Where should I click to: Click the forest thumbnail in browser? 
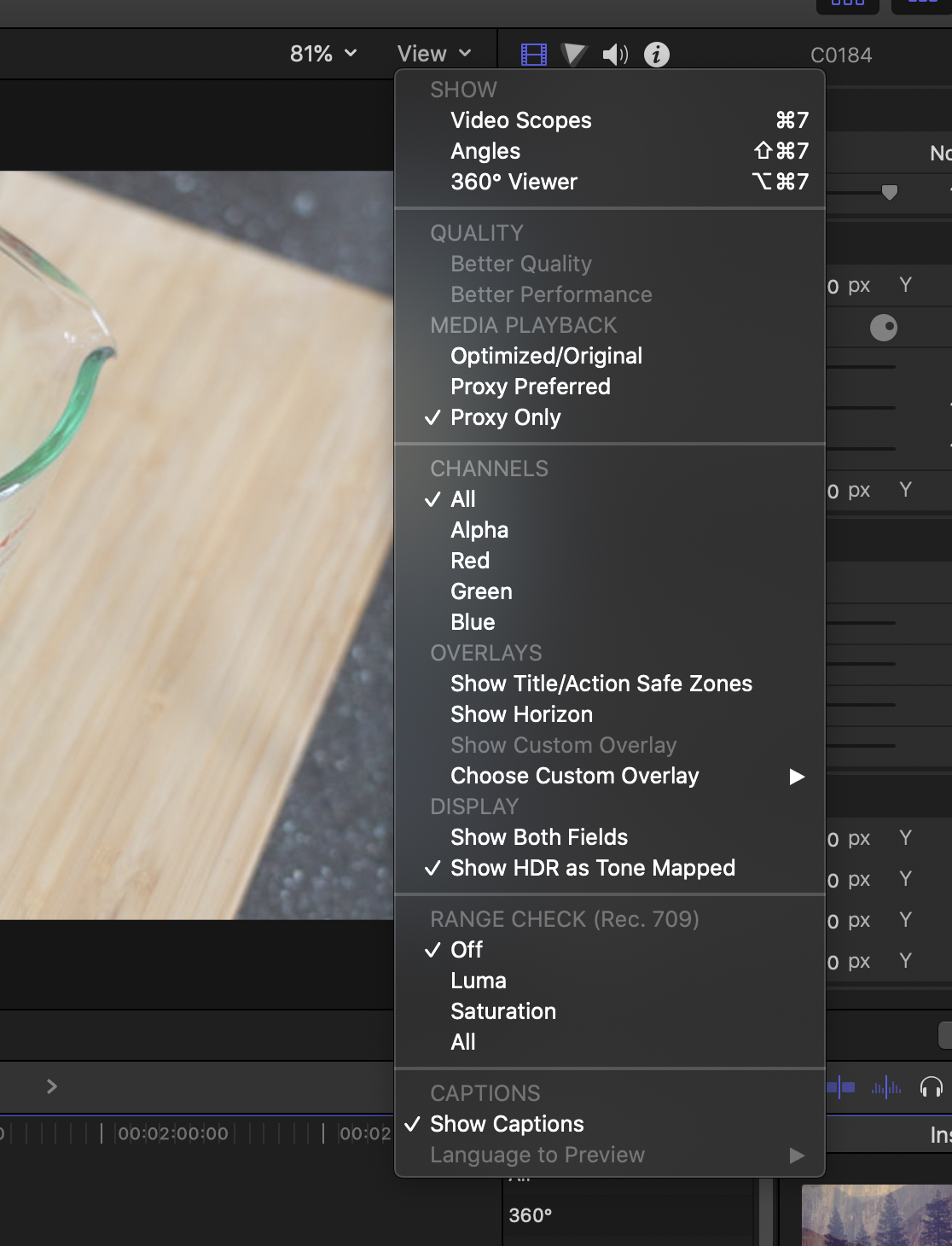tap(877, 1215)
